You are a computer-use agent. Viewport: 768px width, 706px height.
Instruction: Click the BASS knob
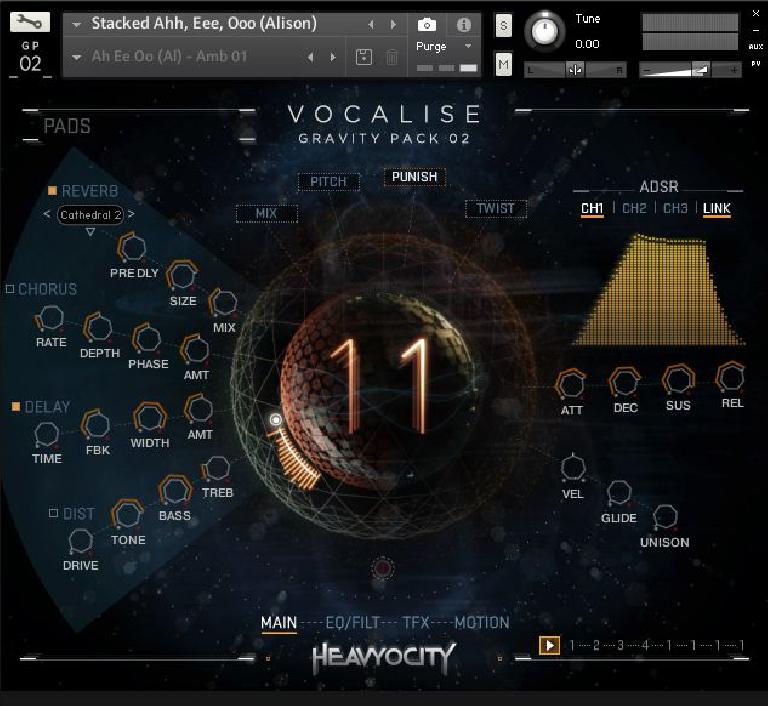[174, 490]
